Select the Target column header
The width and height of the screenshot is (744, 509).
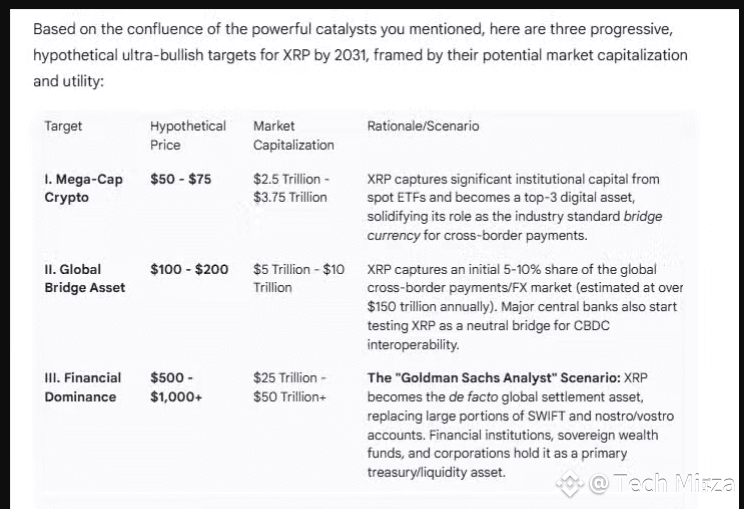coord(63,126)
